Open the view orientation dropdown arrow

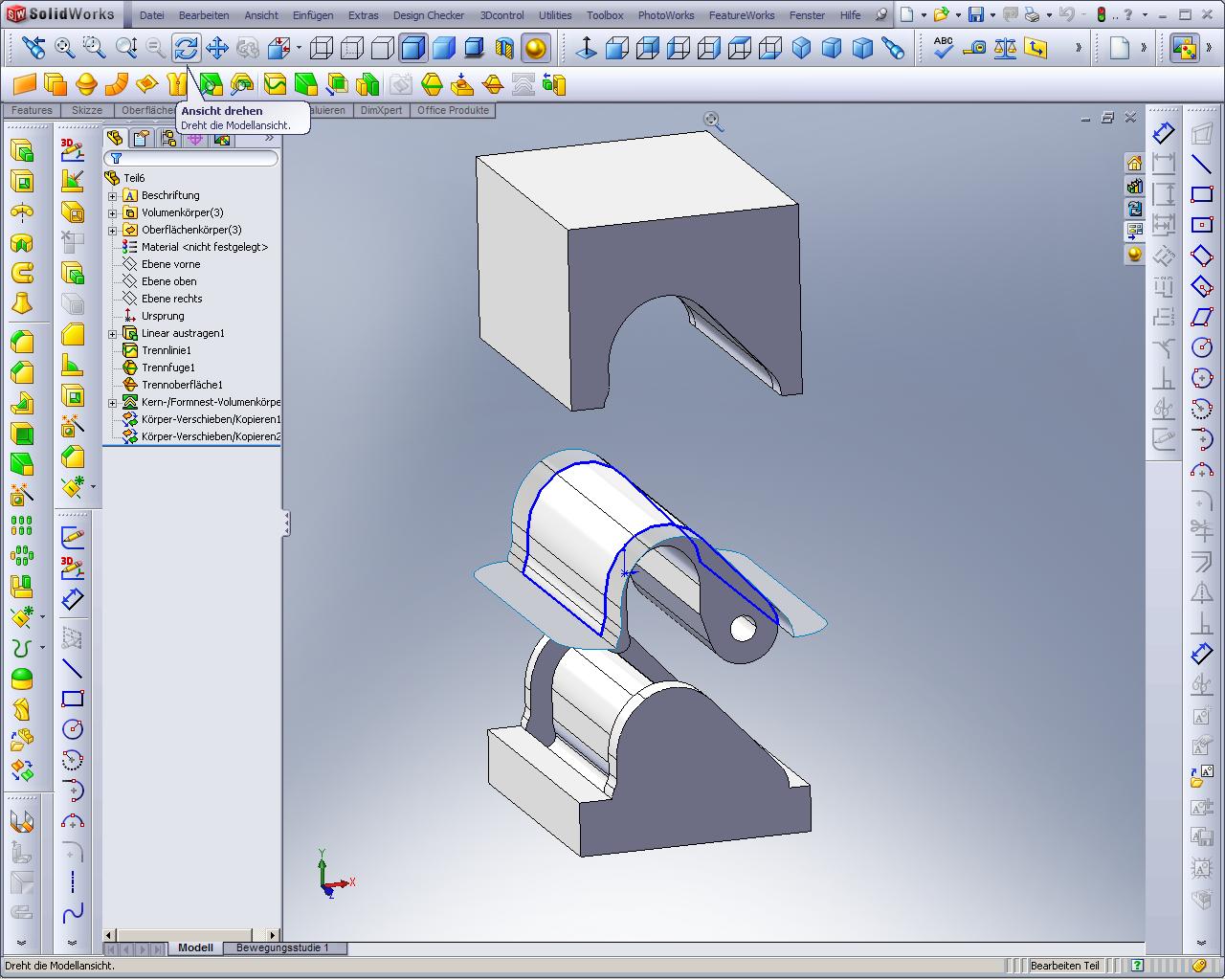pos(299,48)
